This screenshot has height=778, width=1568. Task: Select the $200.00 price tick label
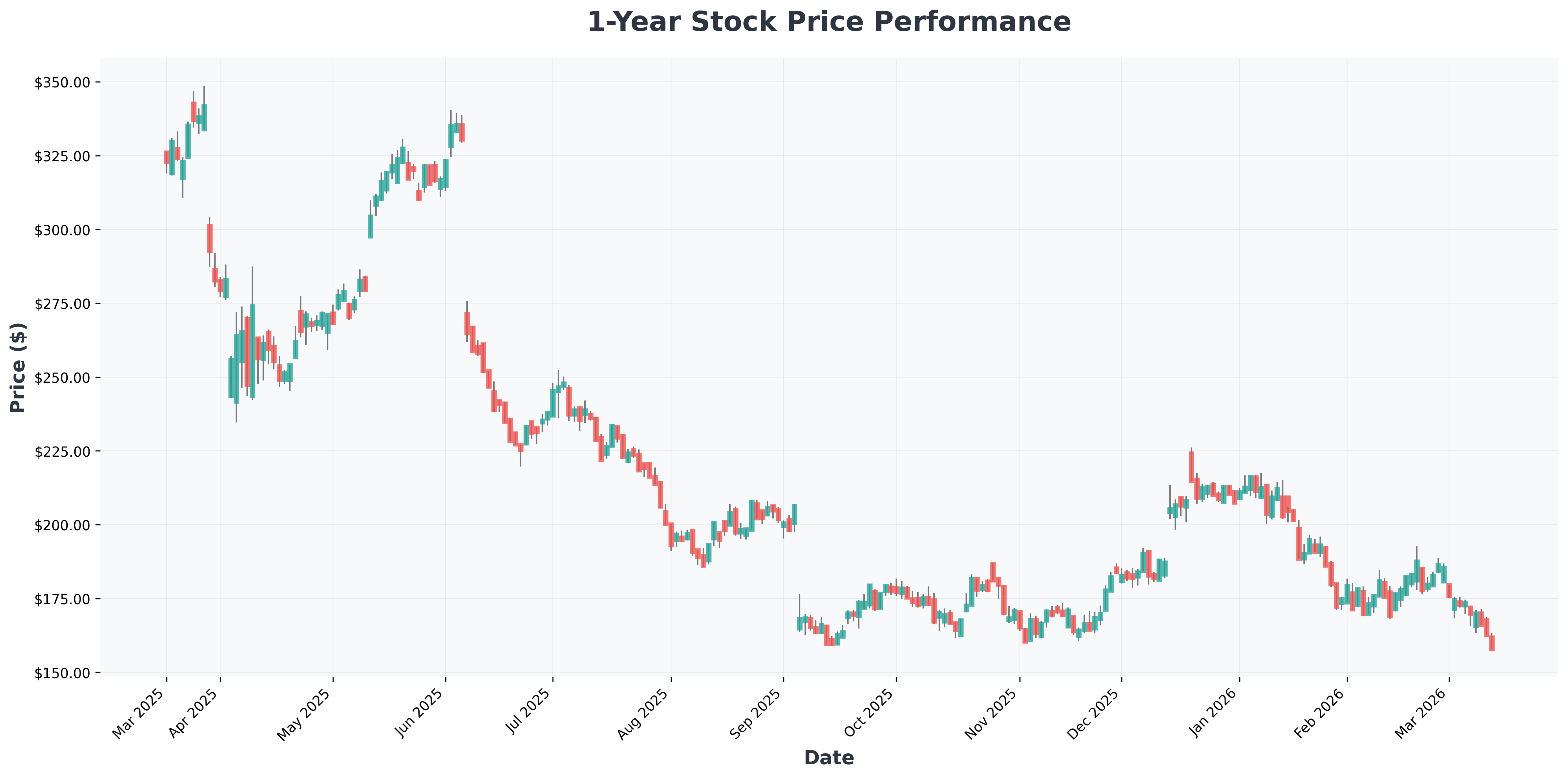61,525
